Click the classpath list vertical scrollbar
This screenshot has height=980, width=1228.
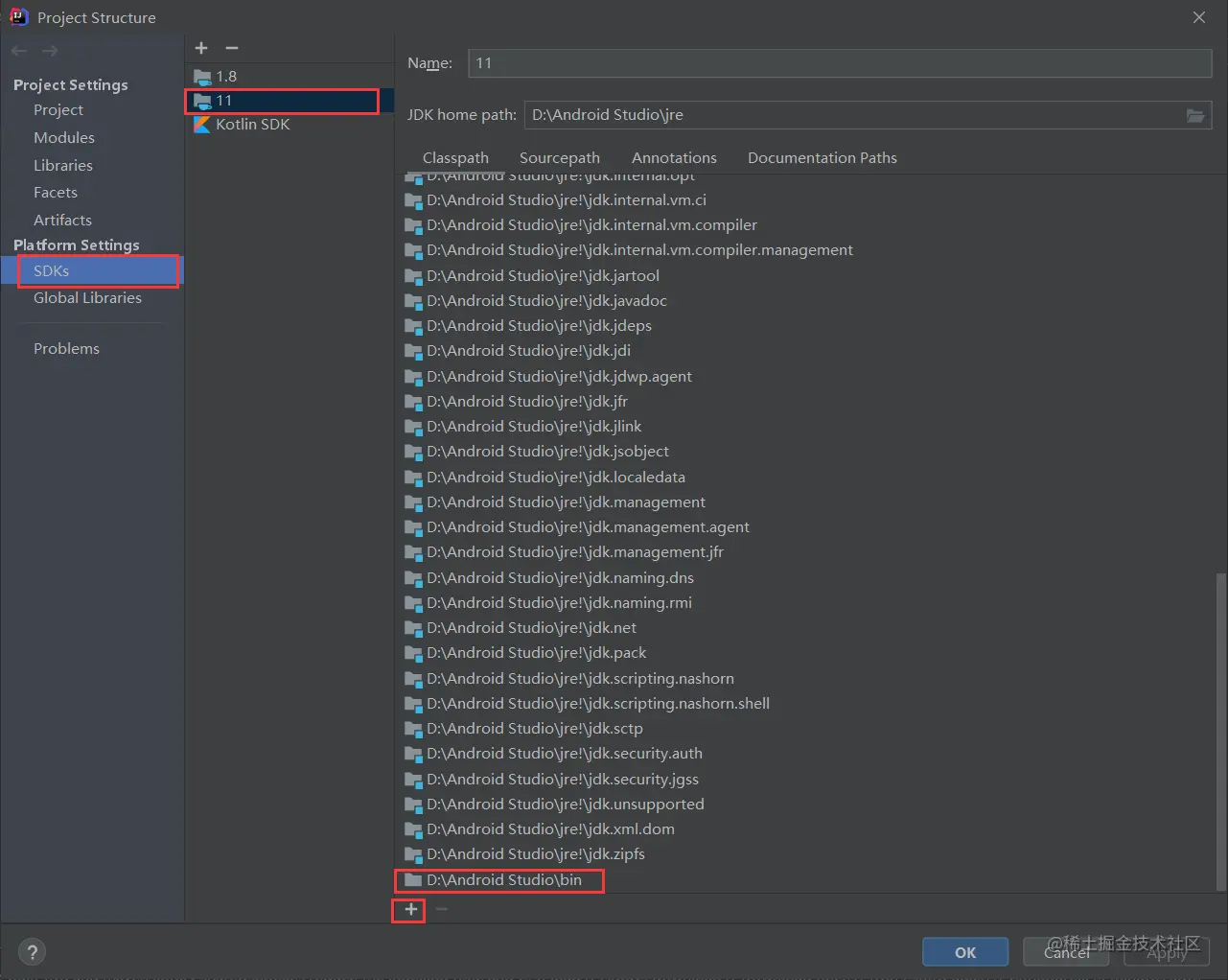[1220, 731]
